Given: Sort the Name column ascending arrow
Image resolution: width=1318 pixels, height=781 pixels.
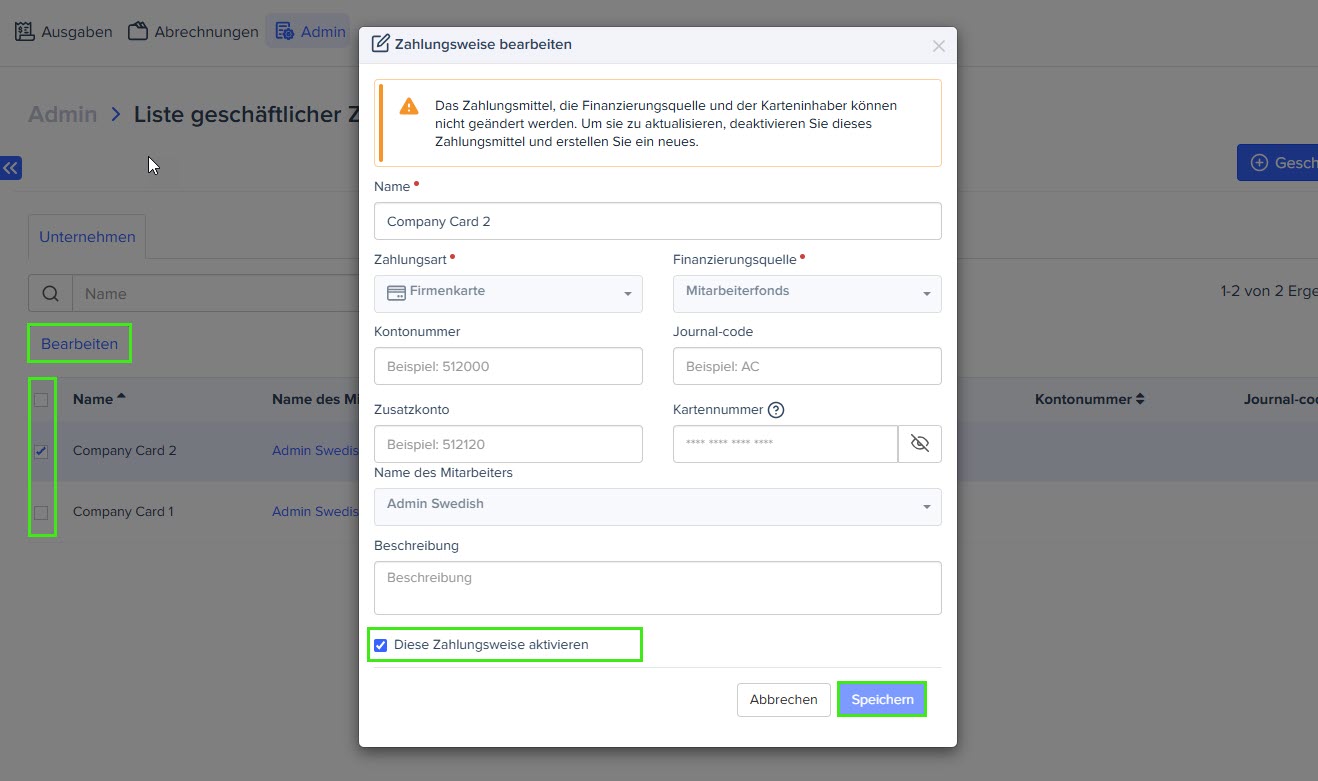Looking at the screenshot, I should [x=121, y=397].
